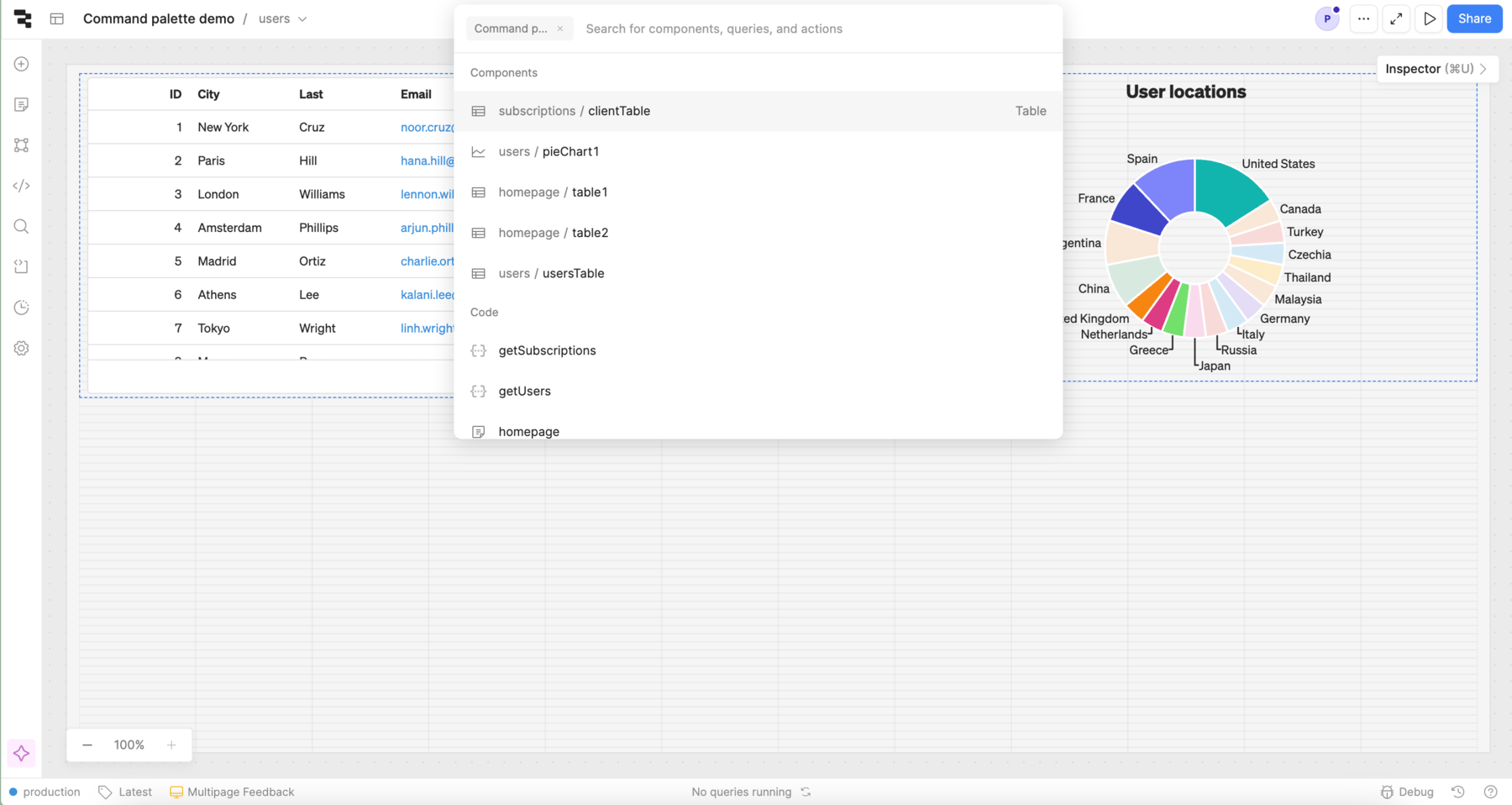
Task: Click the Retool logo icon
Action: coord(23,18)
